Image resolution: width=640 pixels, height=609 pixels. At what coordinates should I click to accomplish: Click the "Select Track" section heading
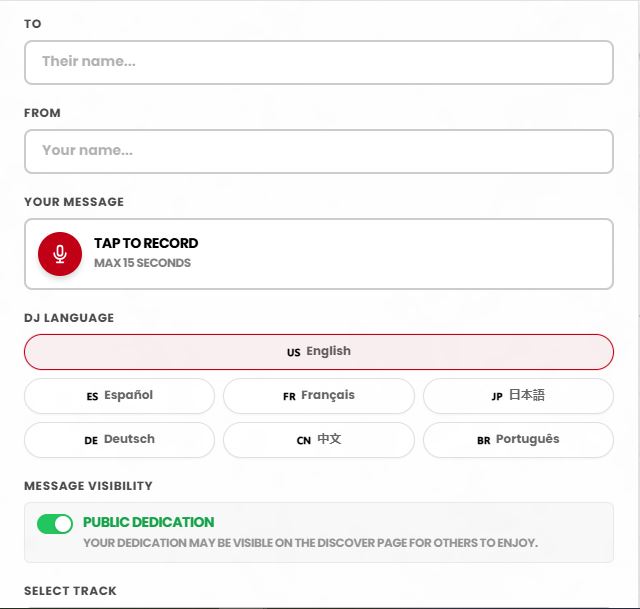(70, 591)
